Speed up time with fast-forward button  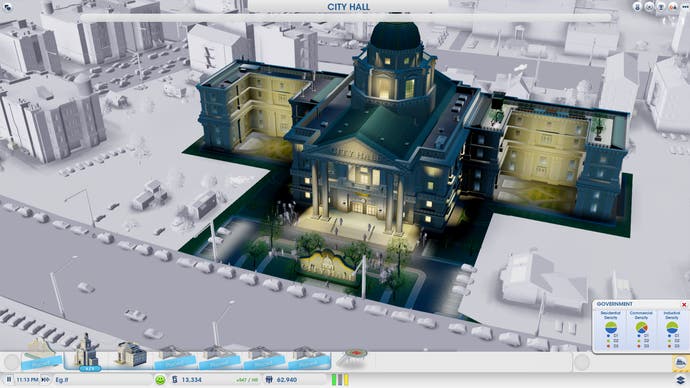(x=44, y=379)
